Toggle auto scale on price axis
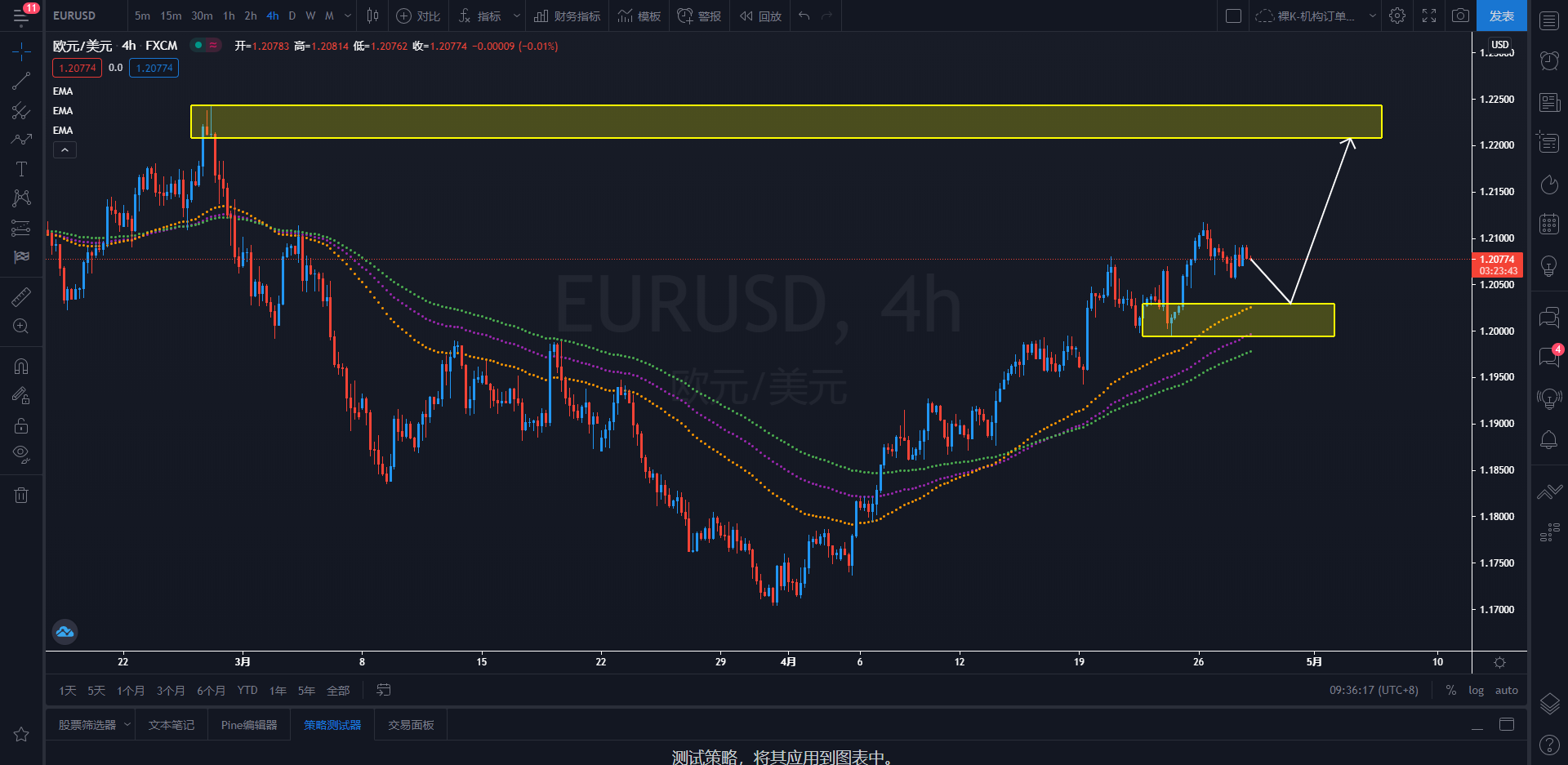Viewport: 1568px width, 765px height. pyautogui.click(x=1506, y=691)
